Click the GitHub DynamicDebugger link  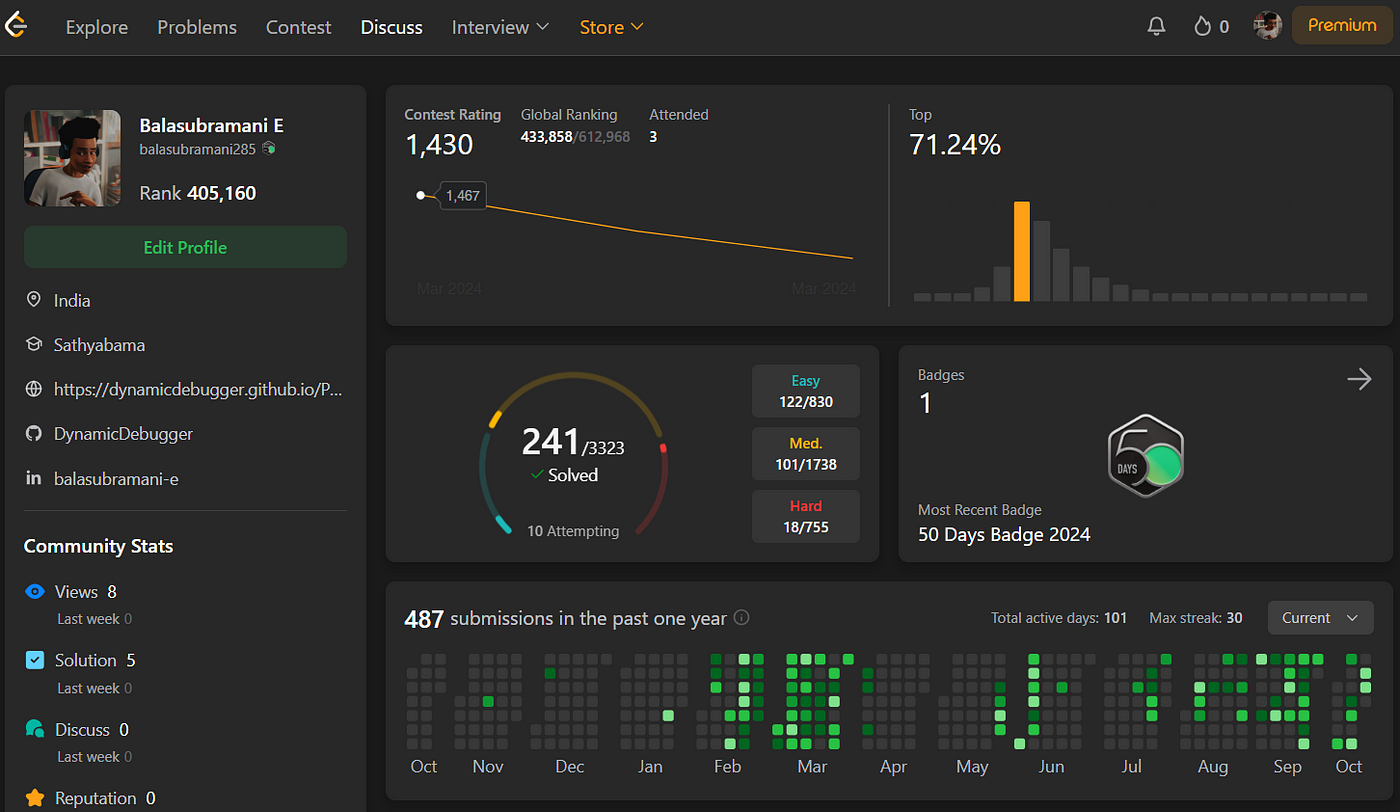pyautogui.click(x=123, y=434)
